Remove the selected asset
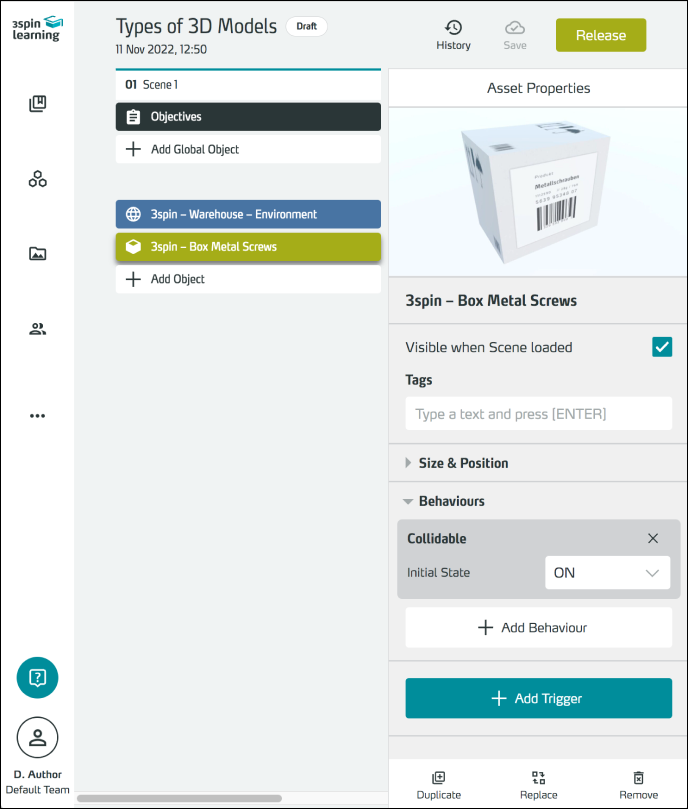 pyautogui.click(x=638, y=785)
